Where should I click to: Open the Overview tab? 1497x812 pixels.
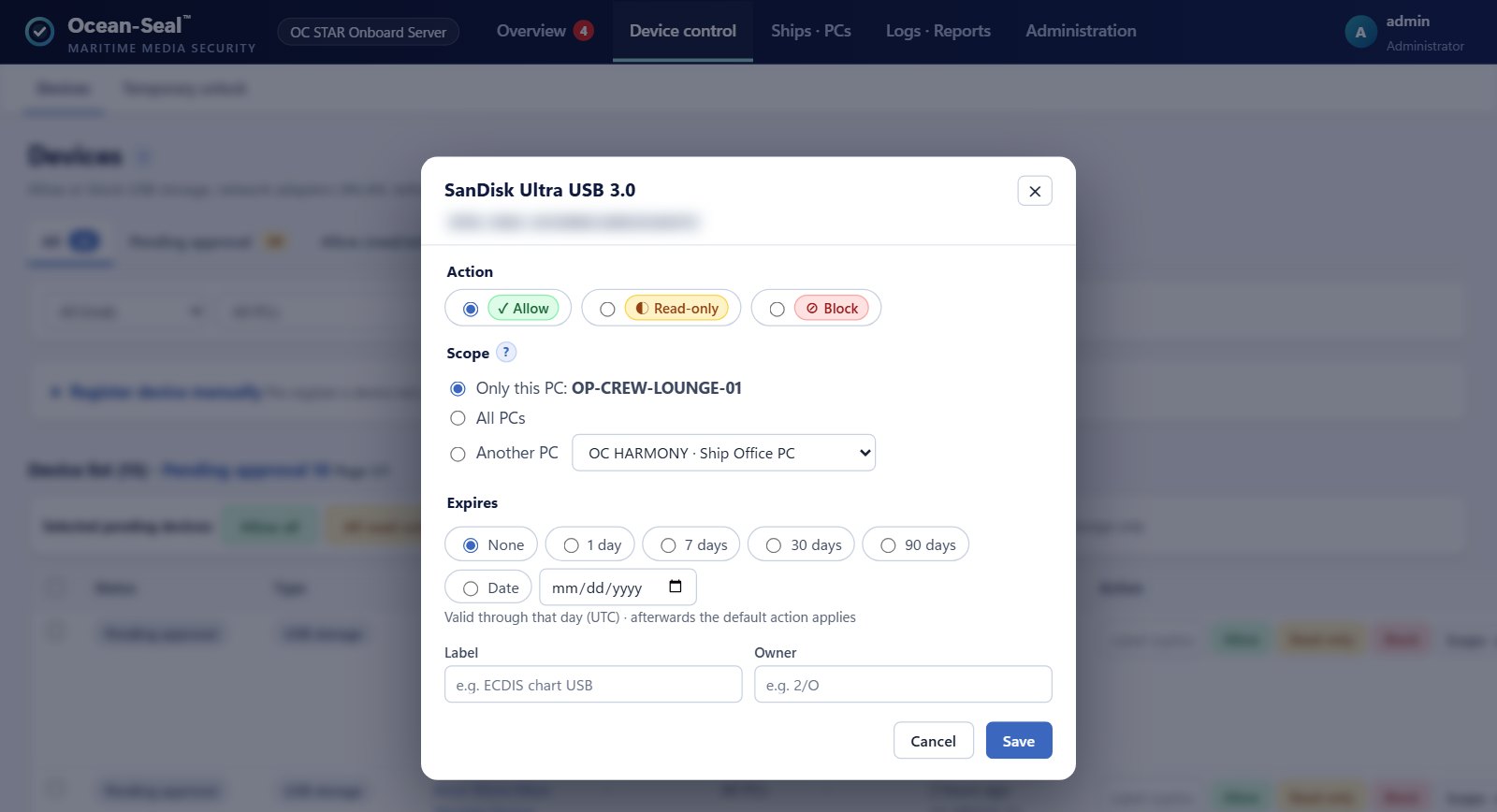coord(530,31)
